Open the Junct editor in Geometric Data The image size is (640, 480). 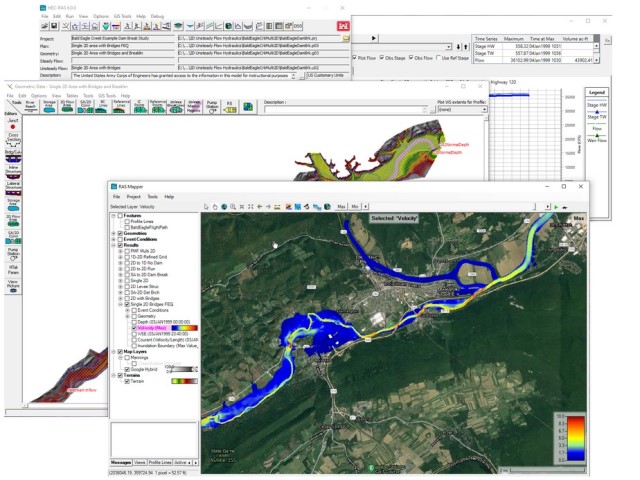point(13,123)
